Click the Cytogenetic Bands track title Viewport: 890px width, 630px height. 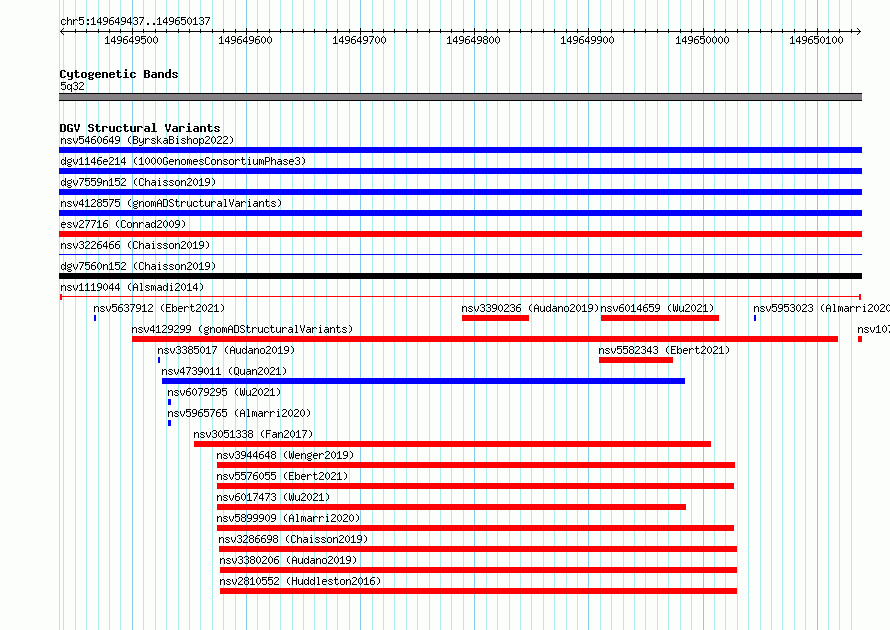119,74
